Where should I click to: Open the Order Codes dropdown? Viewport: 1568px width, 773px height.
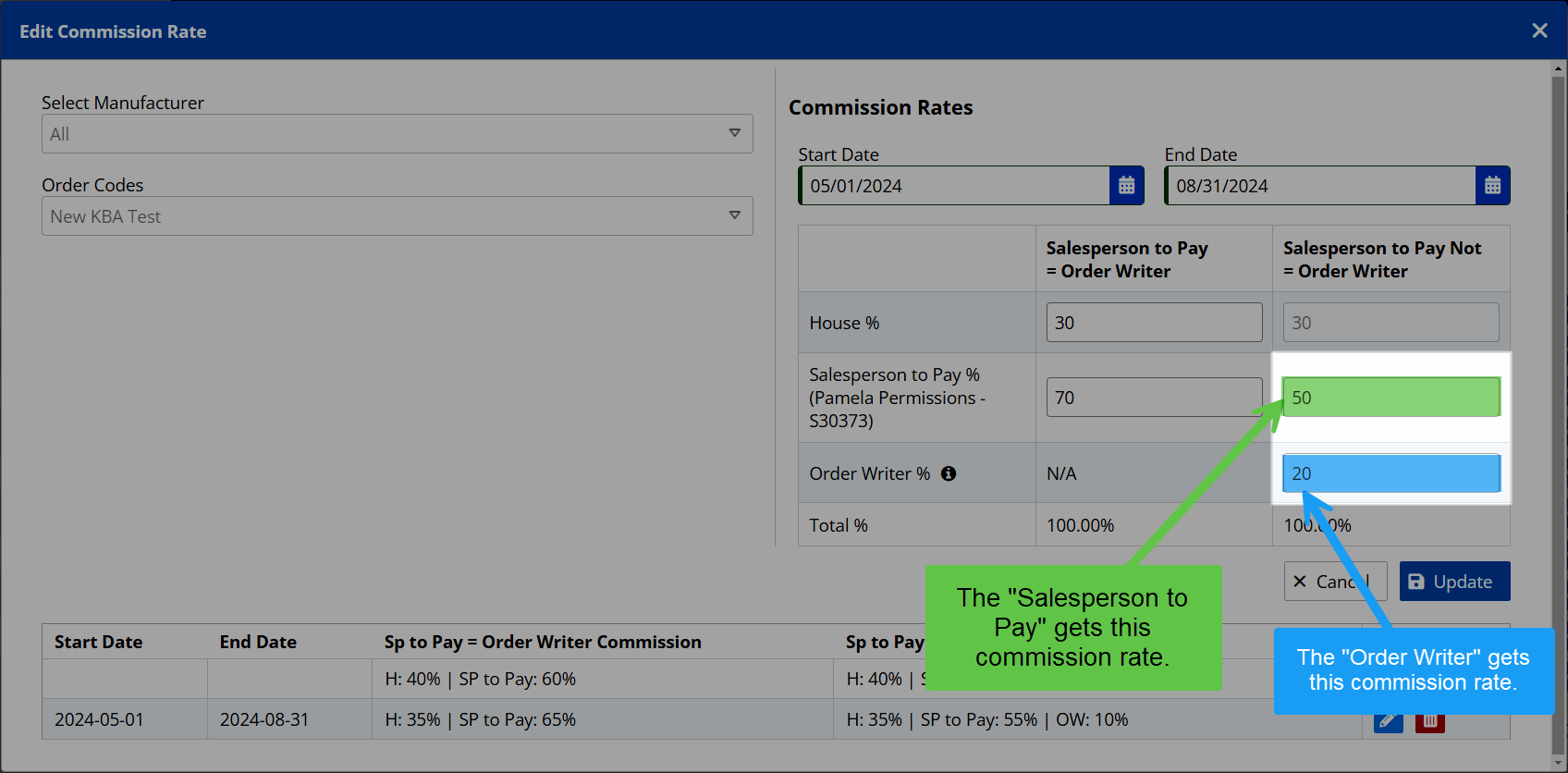click(397, 216)
